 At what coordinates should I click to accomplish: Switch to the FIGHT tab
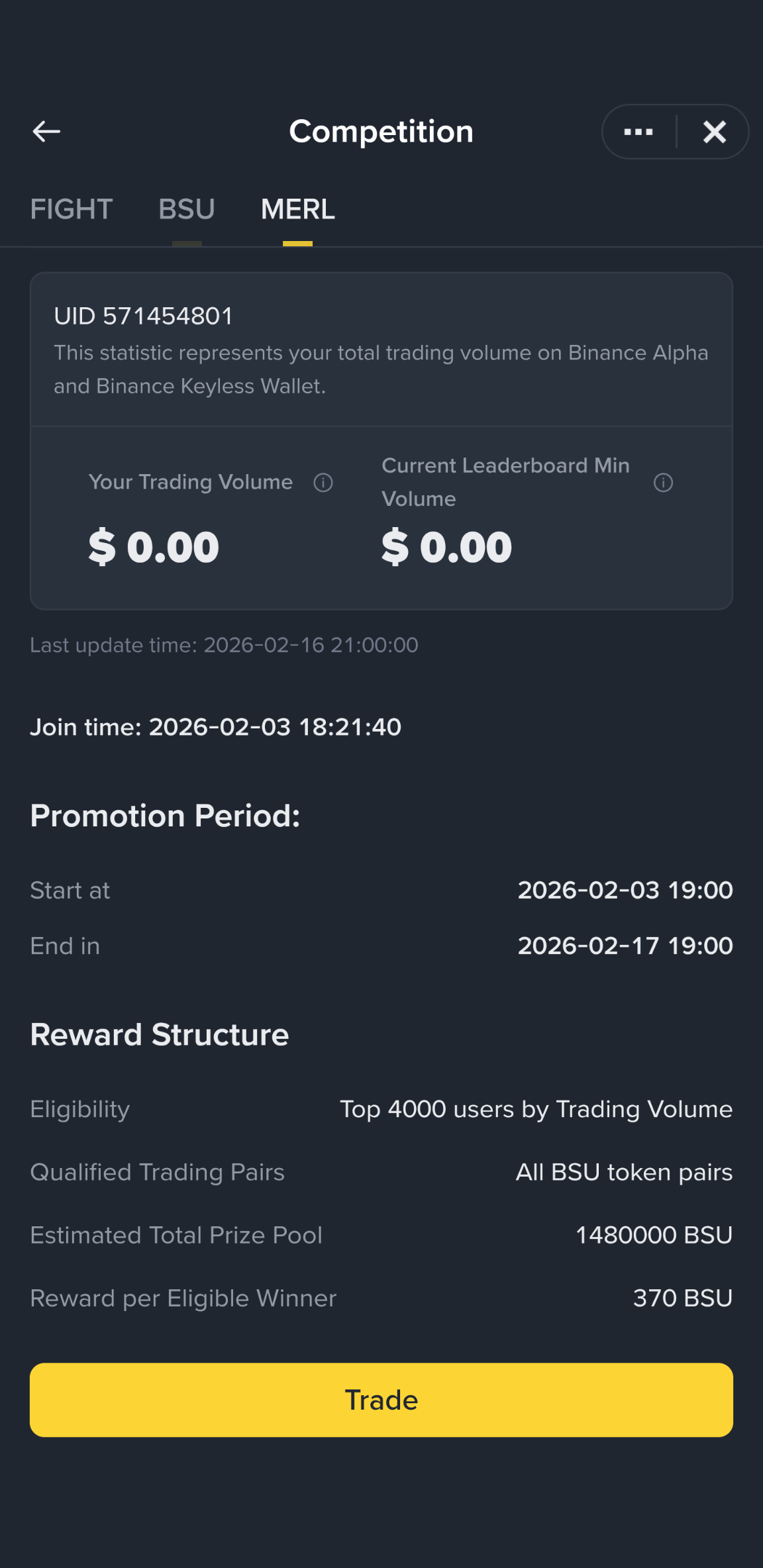pyautogui.click(x=72, y=209)
